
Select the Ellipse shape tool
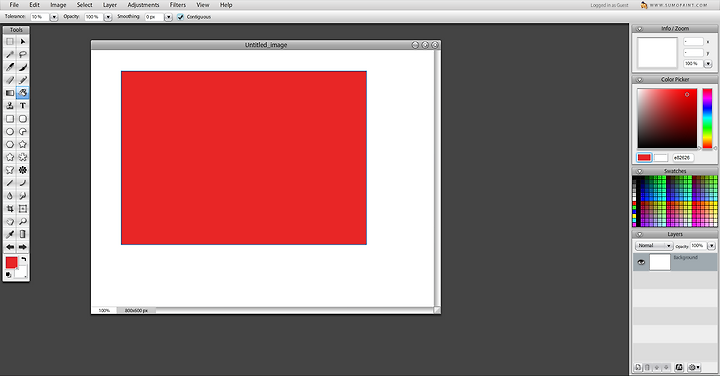point(10,132)
